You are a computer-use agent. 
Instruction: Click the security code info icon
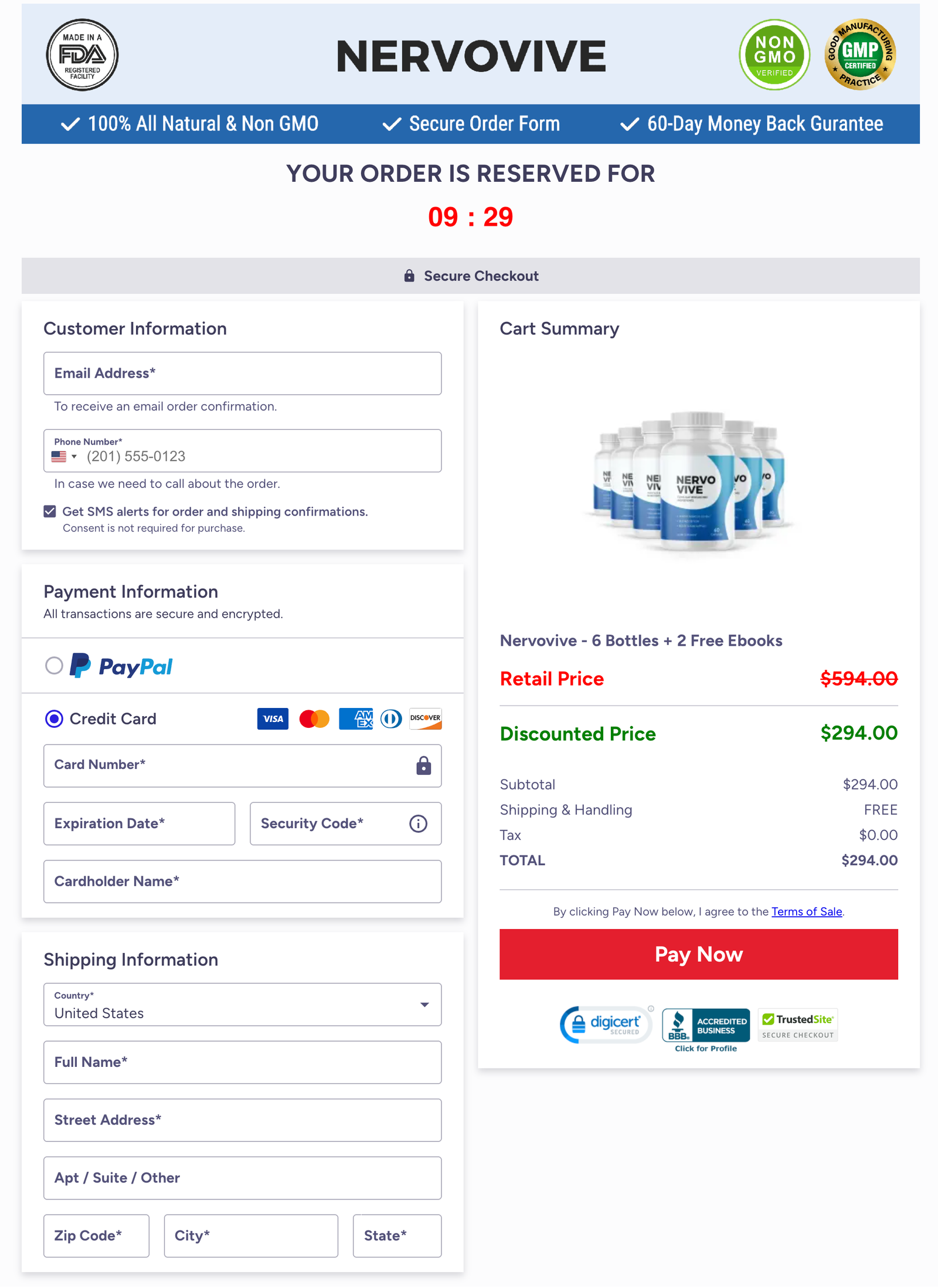(418, 823)
